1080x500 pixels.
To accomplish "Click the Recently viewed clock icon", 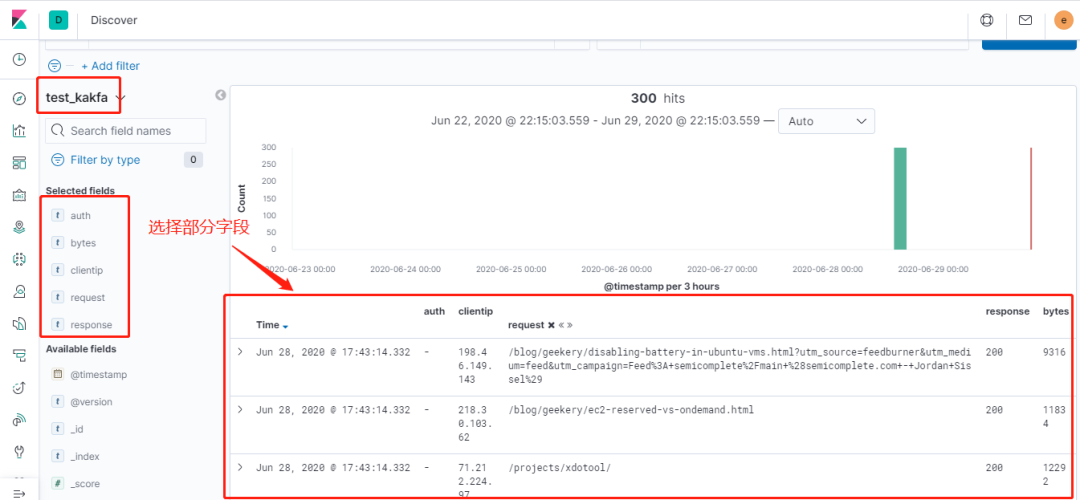I will click(x=19, y=60).
